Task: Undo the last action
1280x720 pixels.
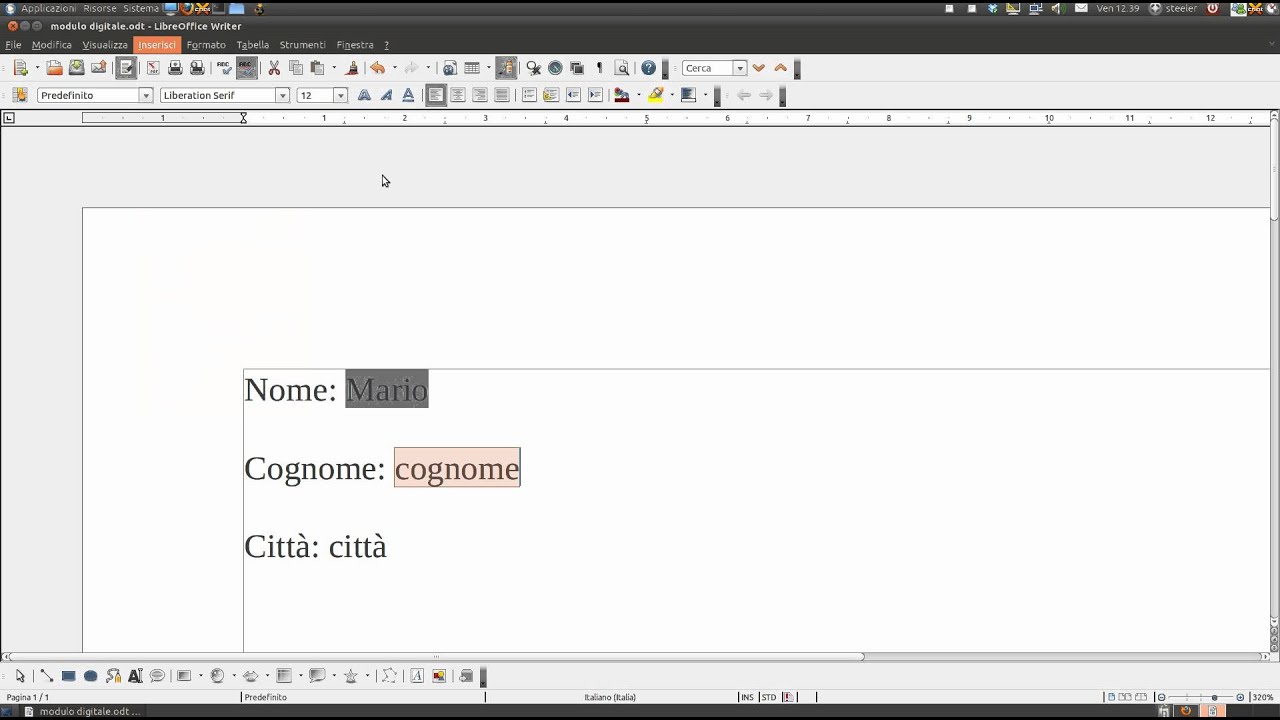Action: tap(378, 68)
